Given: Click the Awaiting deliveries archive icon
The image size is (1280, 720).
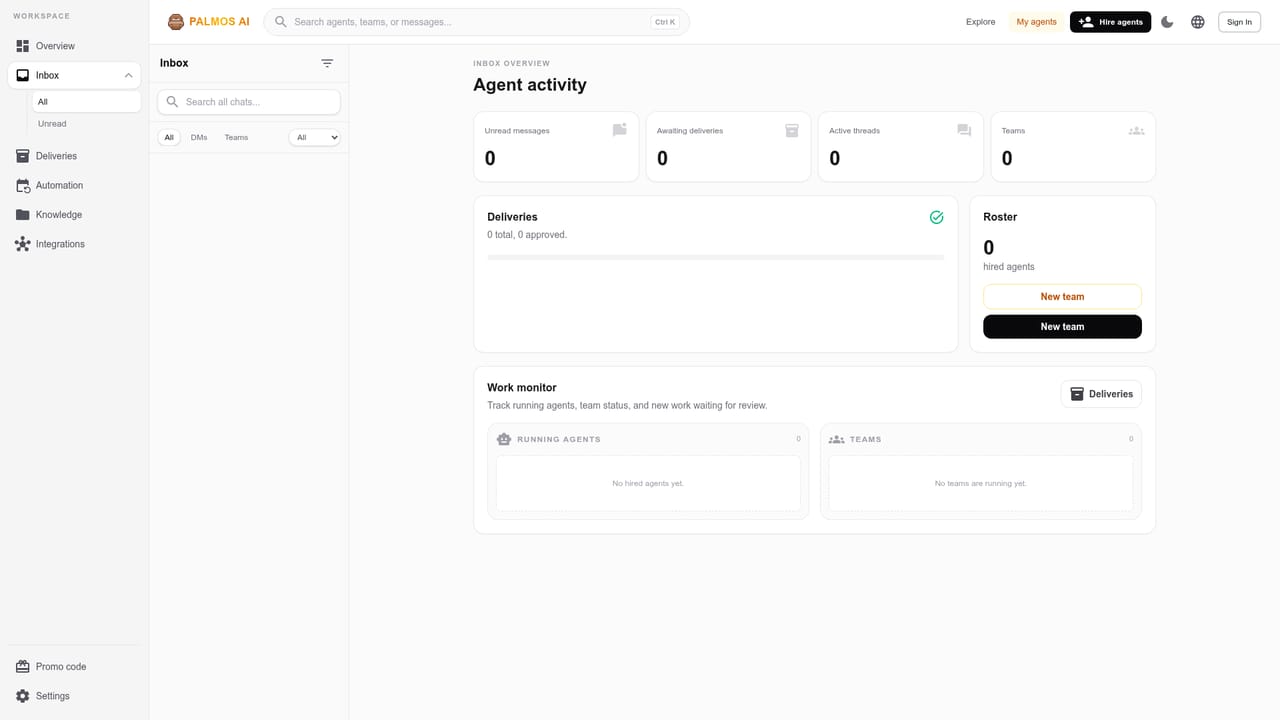Looking at the screenshot, I should point(792,130).
